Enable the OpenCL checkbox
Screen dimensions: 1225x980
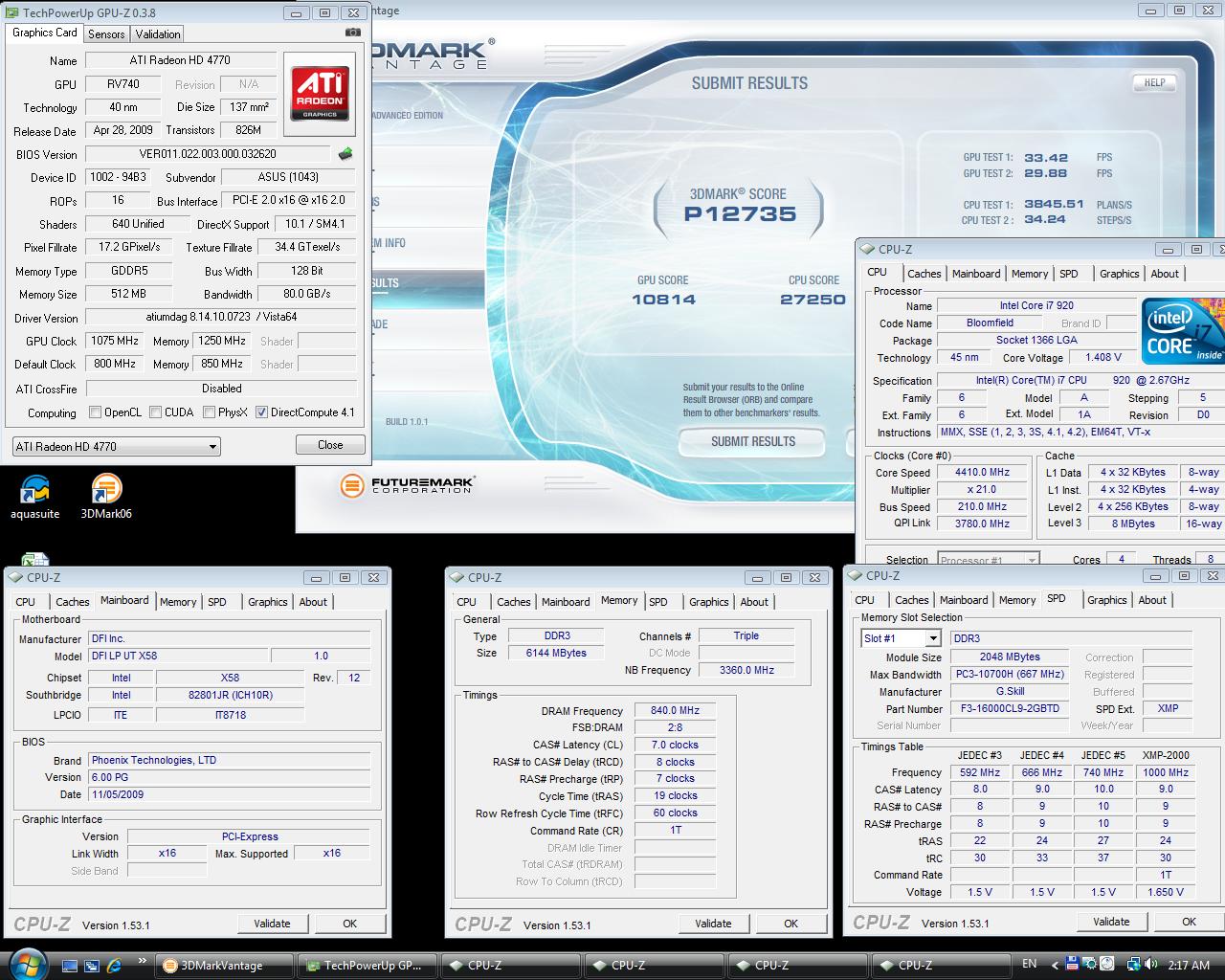tap(95, 412)
